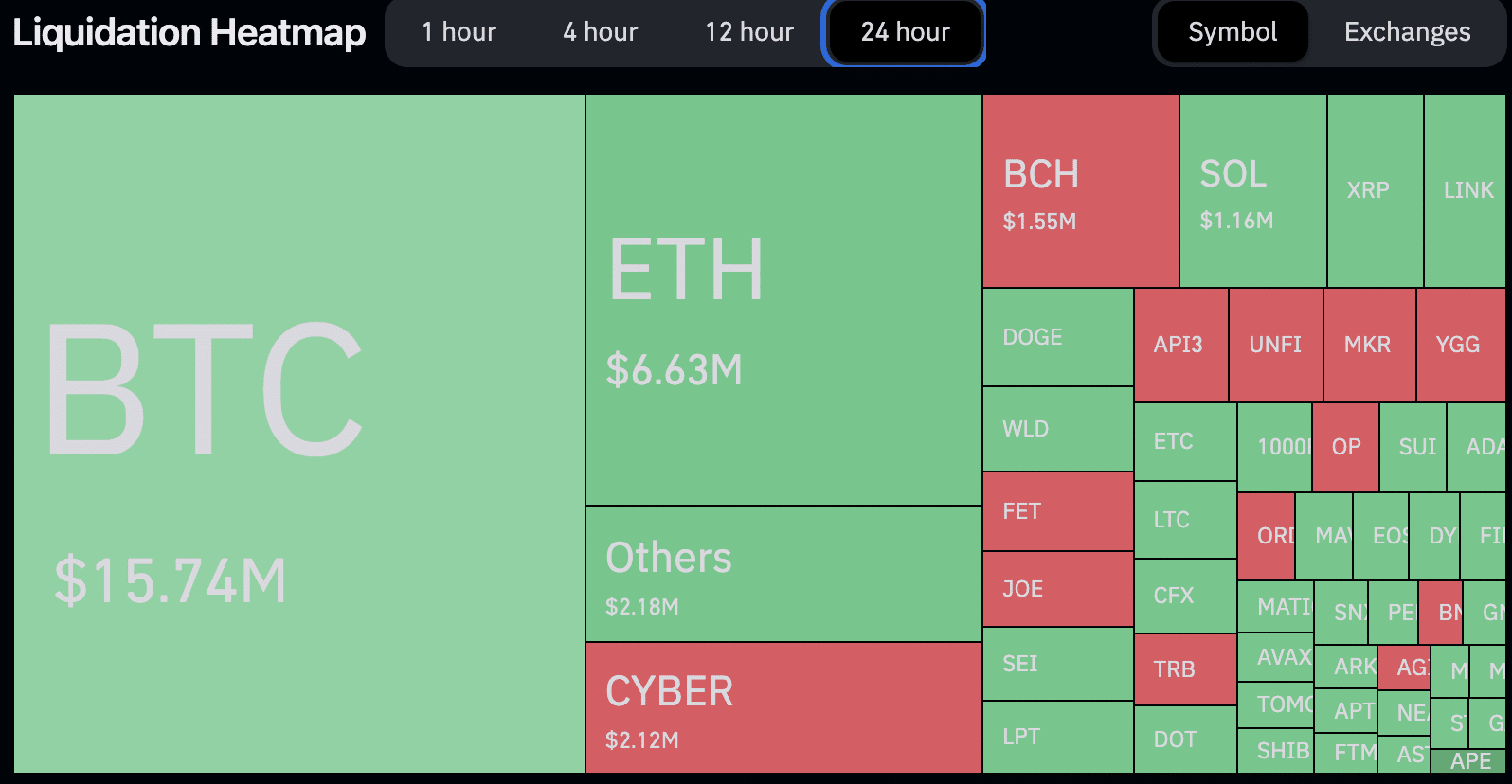Viewport: 1512px width, 784px height.
Task: Select the 24 hour timeframe tab
Action: (905, 32)
